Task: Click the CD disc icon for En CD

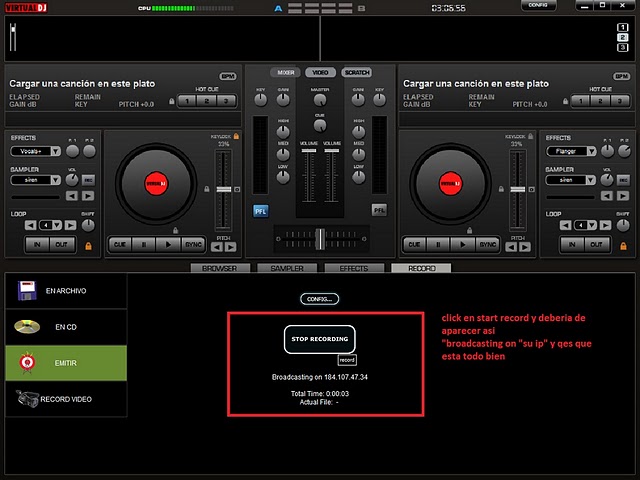Action: coord(27,327)
